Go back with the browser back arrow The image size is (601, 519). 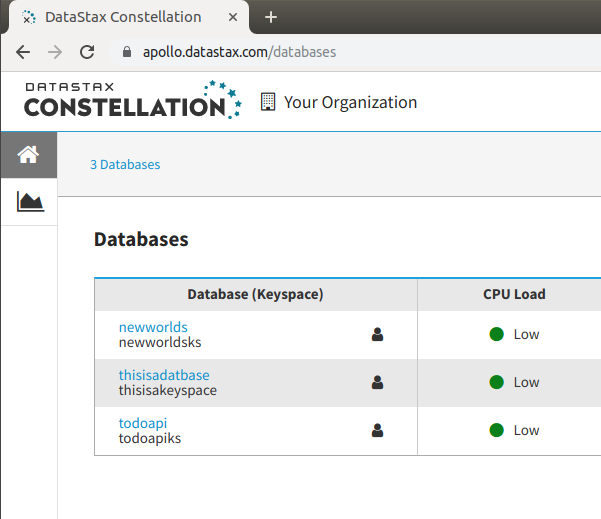(x=23, y=52)
